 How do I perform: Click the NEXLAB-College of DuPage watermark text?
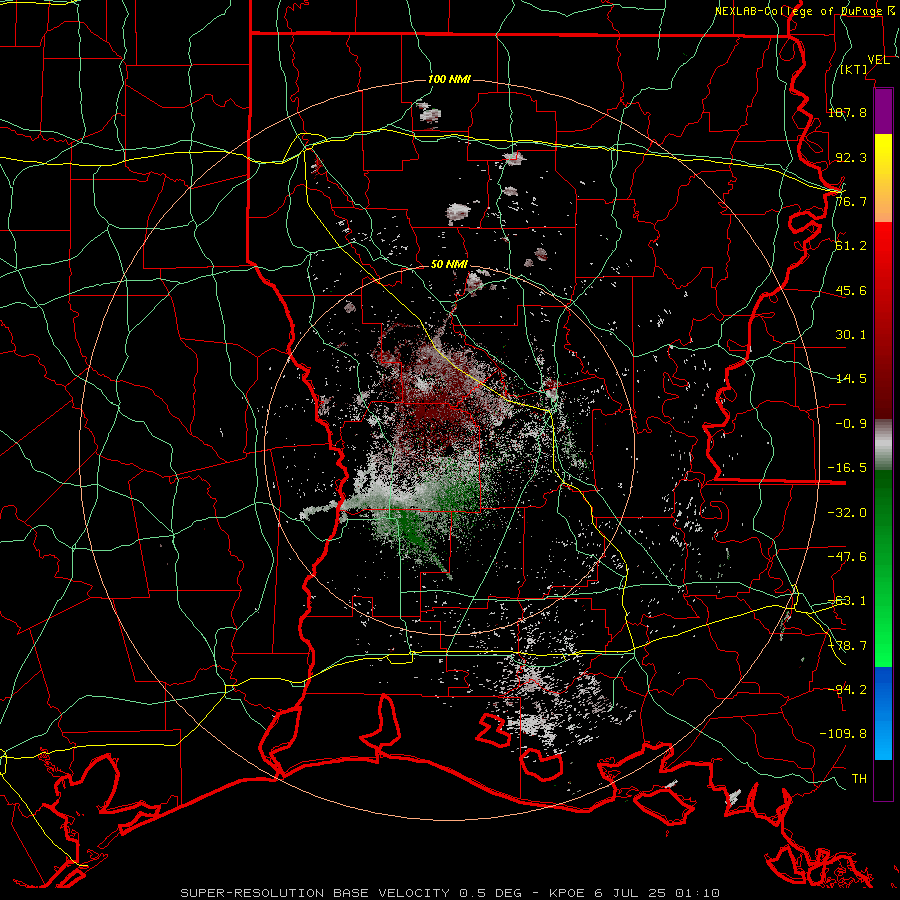click(x=805, y=11)
